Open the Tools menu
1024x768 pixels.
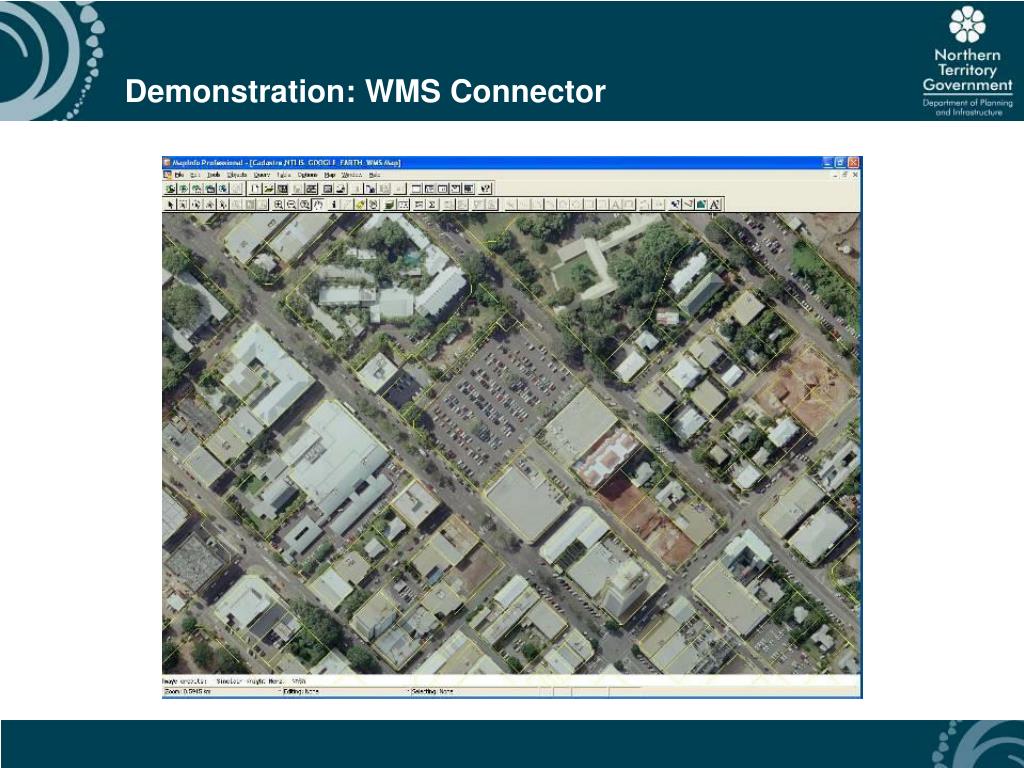point(214,175)
